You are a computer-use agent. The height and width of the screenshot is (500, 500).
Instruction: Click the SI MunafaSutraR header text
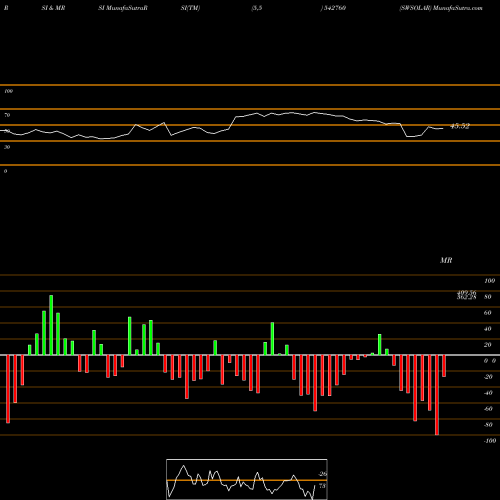pyautogui.click(x=123, y=8)
